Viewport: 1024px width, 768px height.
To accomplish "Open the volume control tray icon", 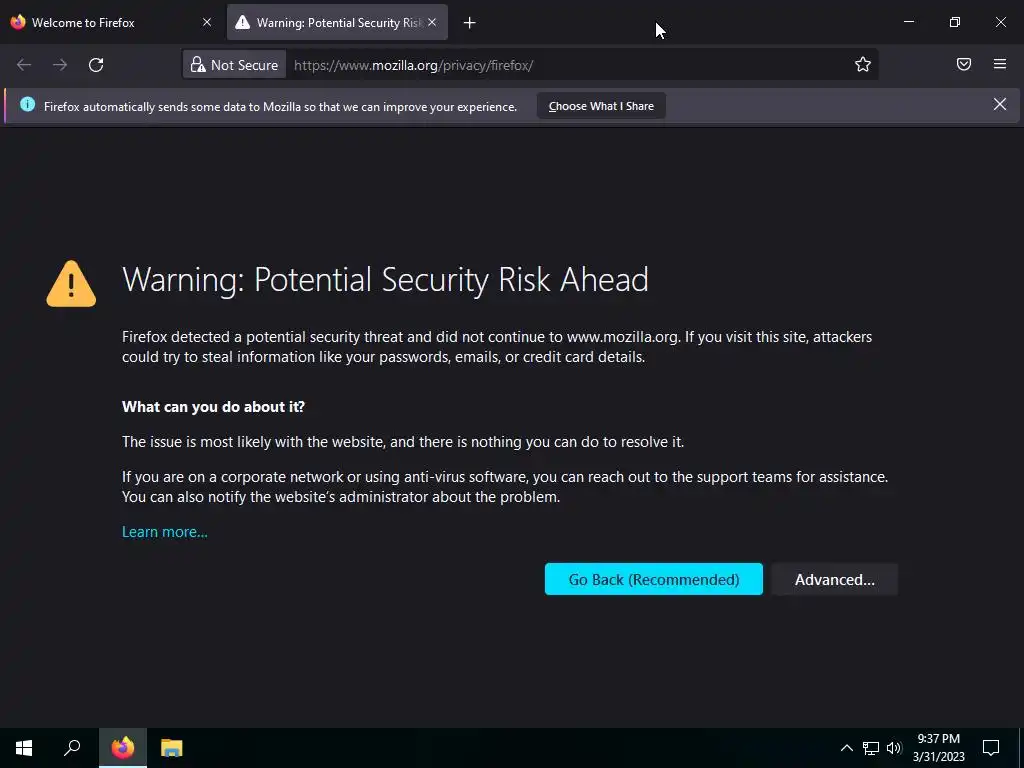I will 894,748.
